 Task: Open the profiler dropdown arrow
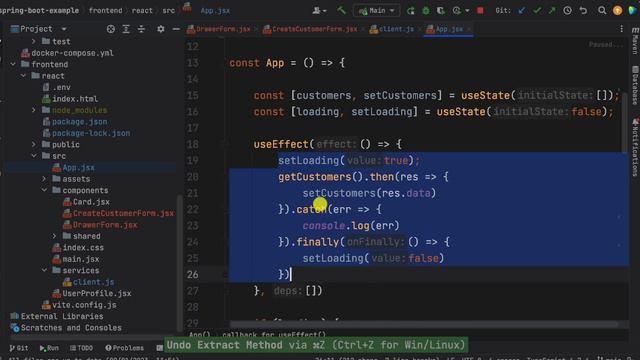pos(467,11)
